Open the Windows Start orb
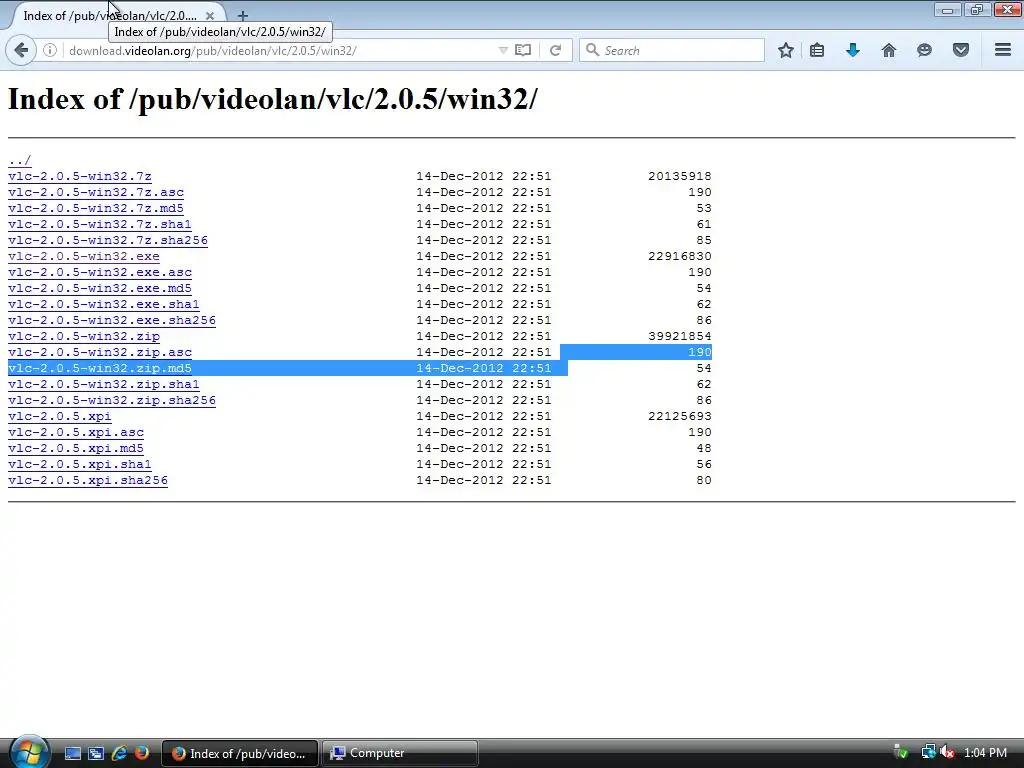1024x768 pixels. click(28, 752)
